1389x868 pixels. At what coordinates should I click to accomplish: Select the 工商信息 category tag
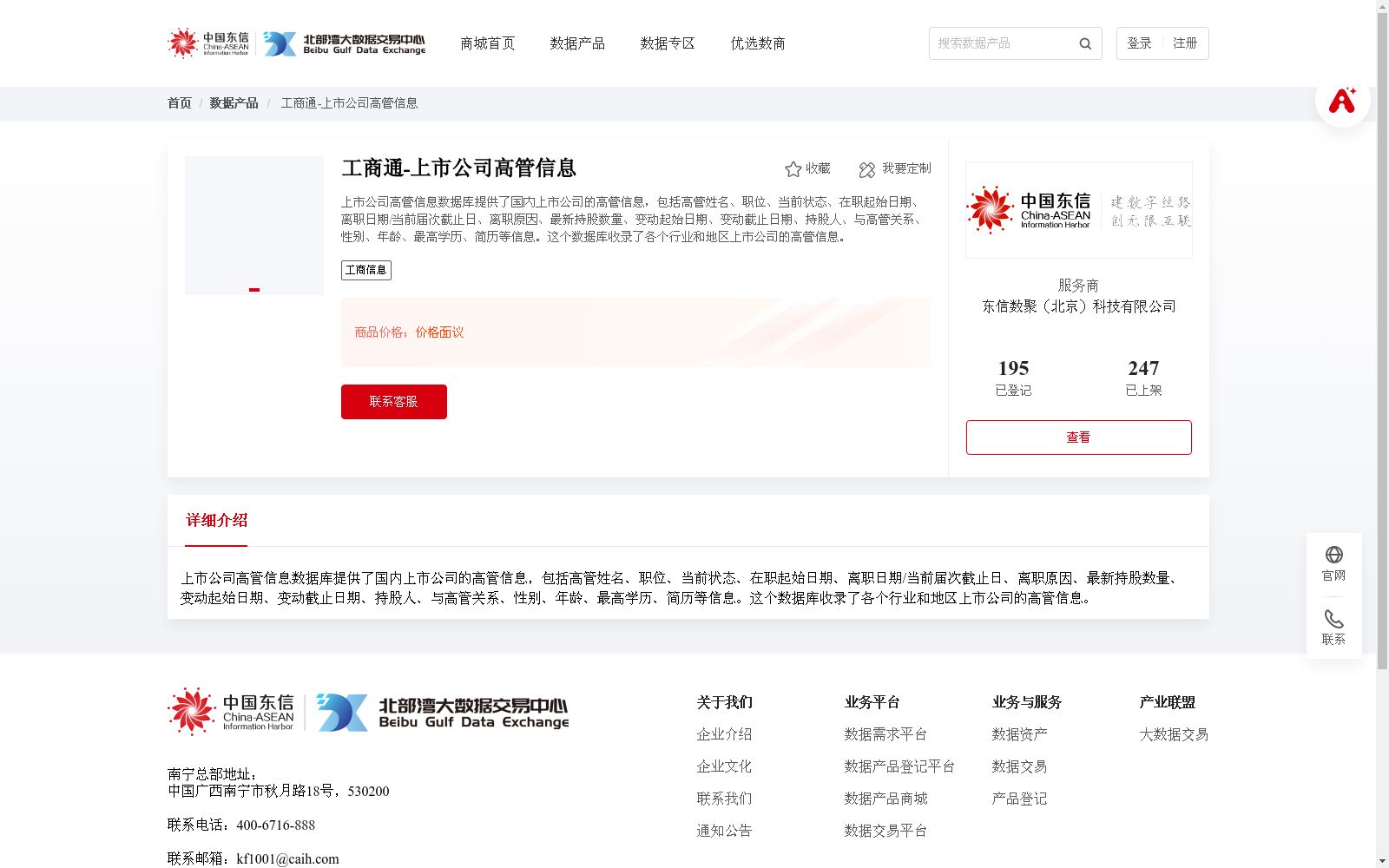point(365,270)
